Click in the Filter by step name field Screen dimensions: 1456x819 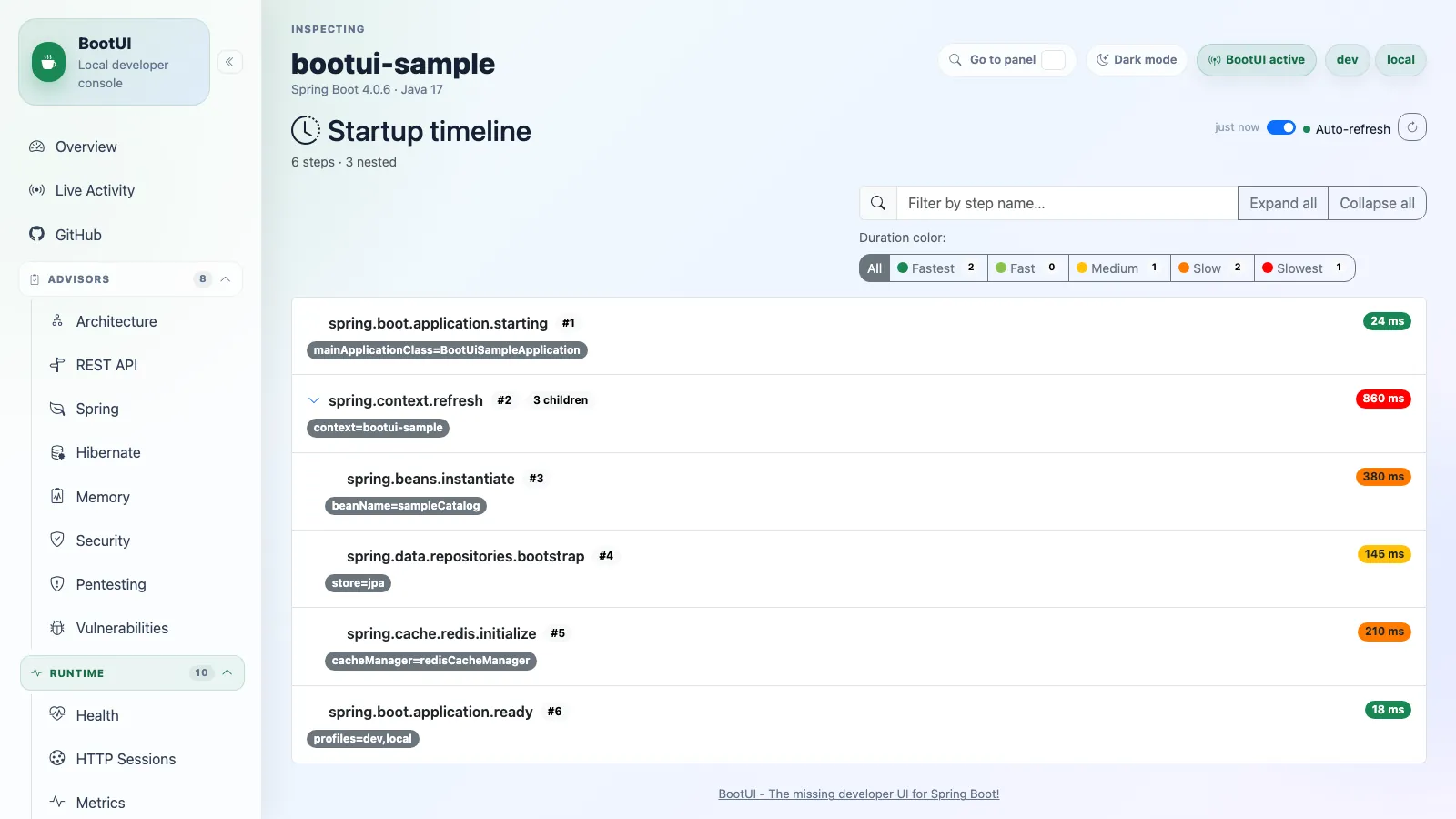point(1067,203)
